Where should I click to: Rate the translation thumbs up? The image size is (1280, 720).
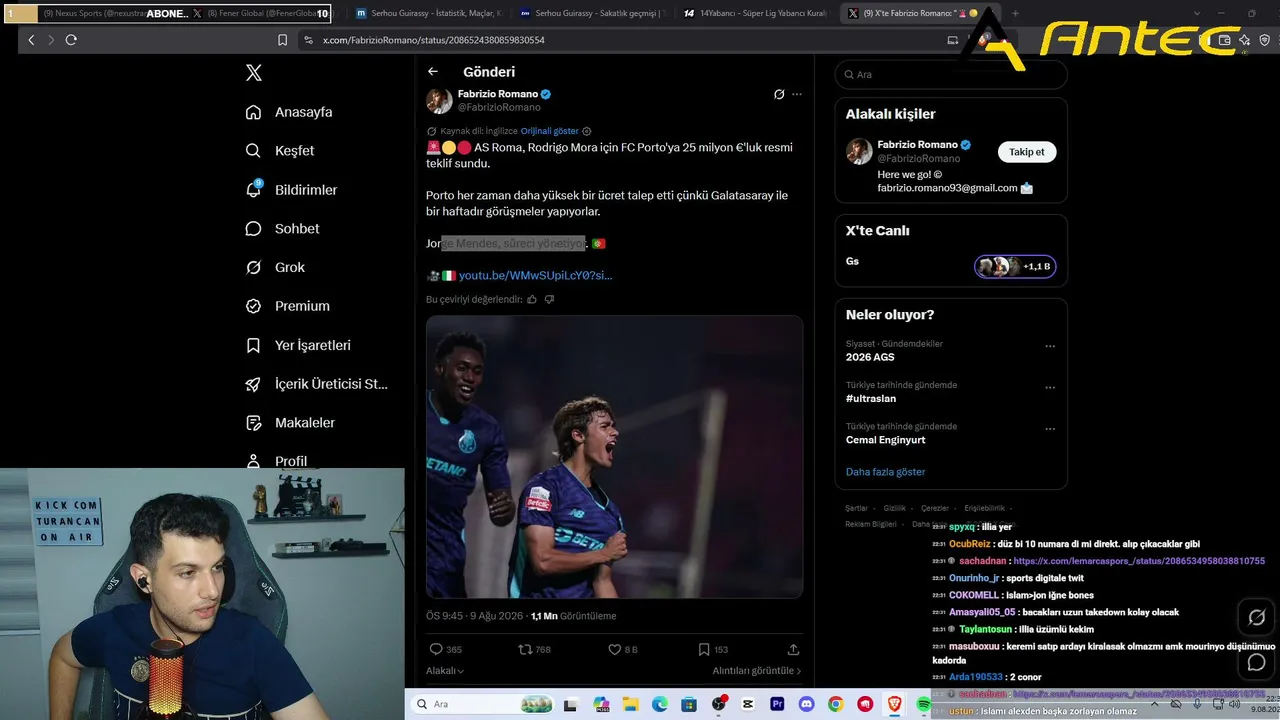pyautogui.click(x=532, y=299)
